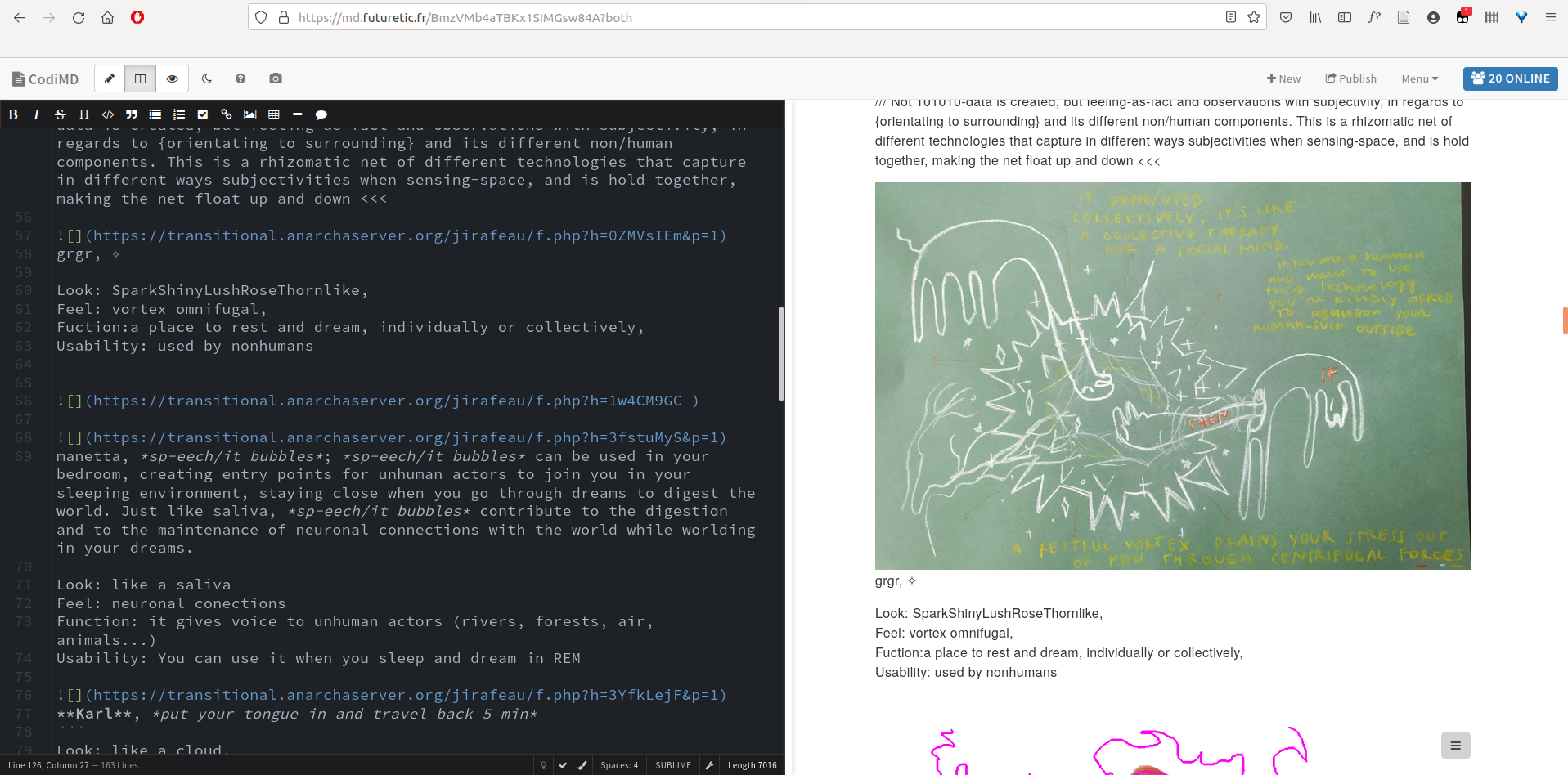Insert a horizontal rule line

pos(297,114)
